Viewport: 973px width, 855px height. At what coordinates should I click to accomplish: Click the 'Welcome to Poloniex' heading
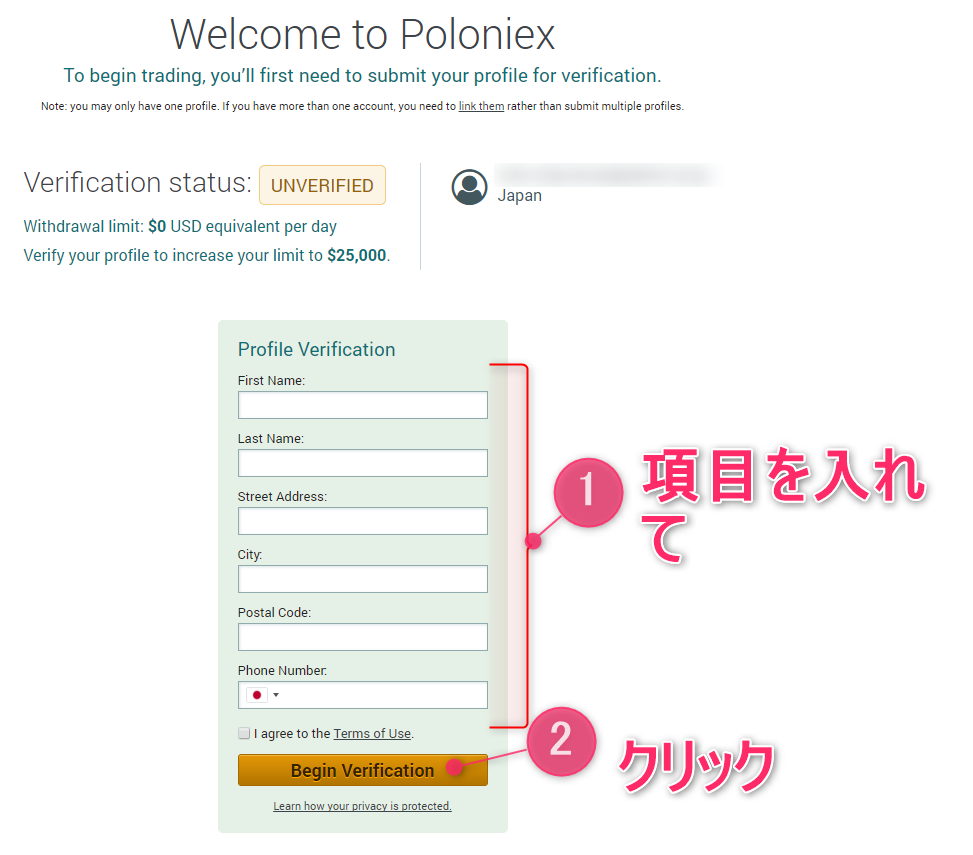(362, 35)
